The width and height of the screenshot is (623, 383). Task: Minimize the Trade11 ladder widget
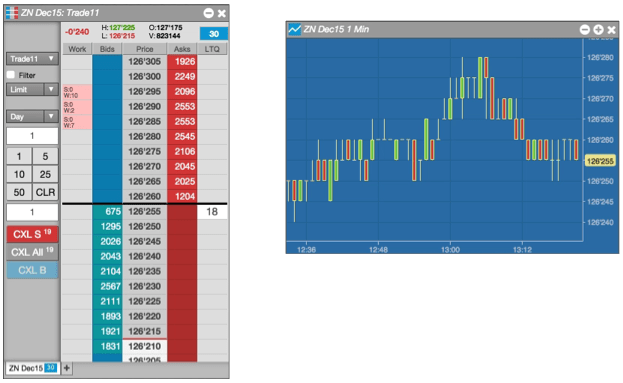pyautogui.click(x=209, y=13)
